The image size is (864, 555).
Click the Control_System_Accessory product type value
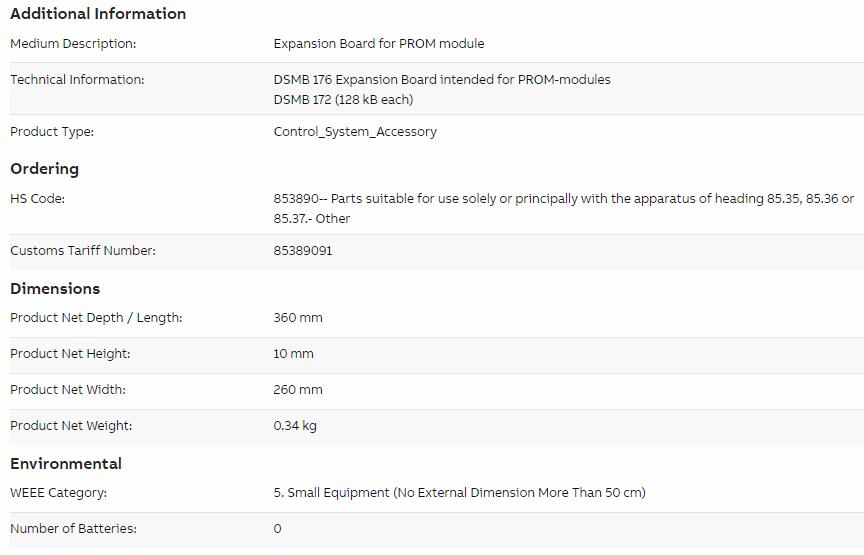(x=355, y=132)
